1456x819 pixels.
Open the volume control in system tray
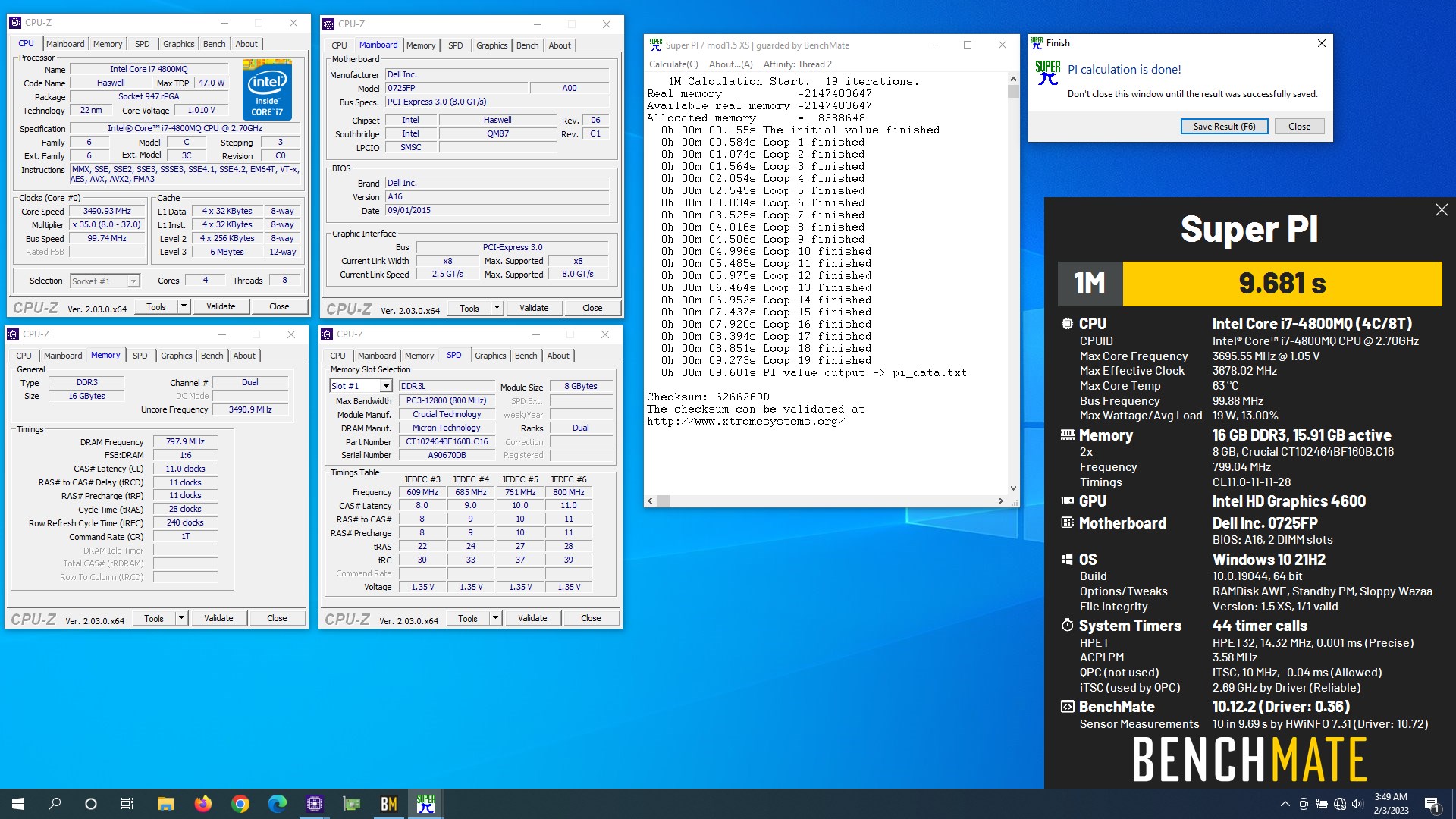click(1357, 804)
